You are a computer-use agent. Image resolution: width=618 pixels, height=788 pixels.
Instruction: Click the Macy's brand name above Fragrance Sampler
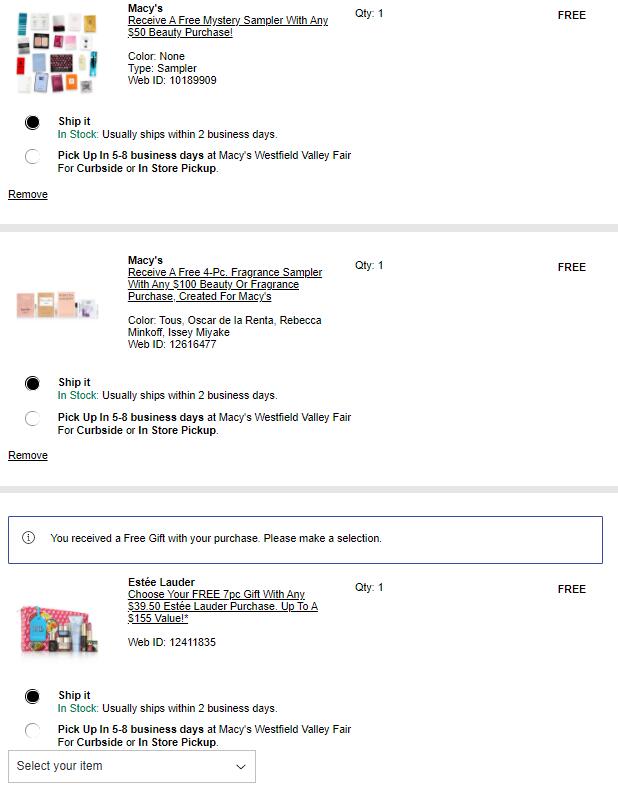[145, 260]
